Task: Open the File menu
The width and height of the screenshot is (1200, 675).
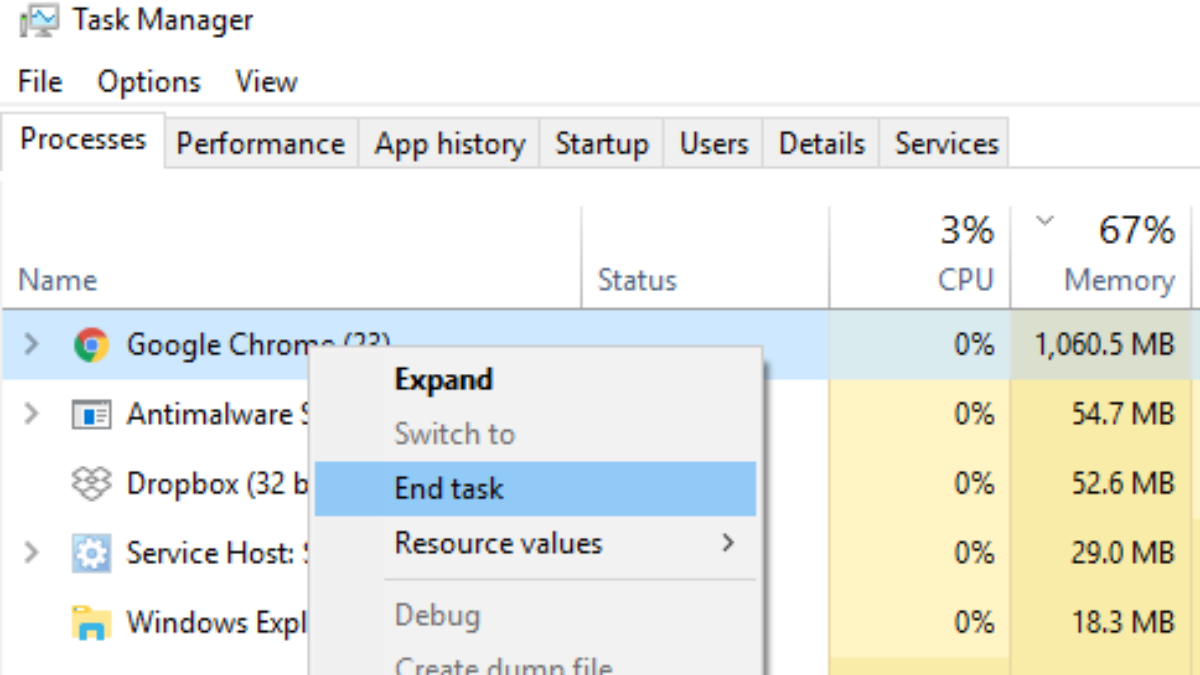Action: tap(40, 82)
